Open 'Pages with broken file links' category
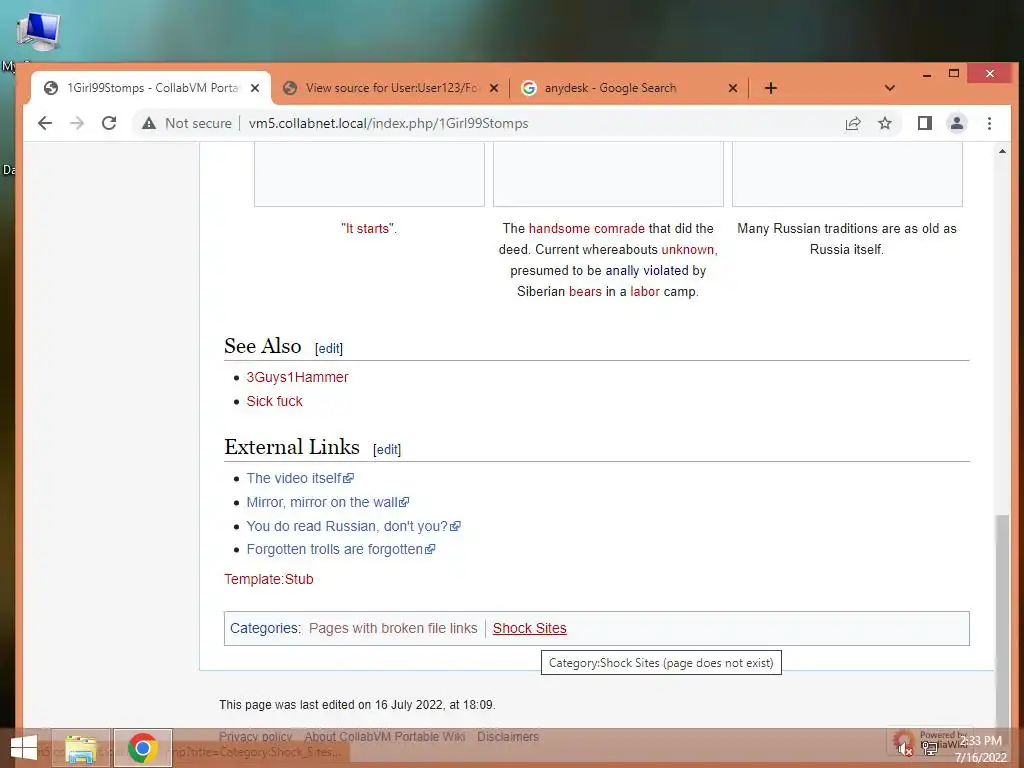This screenshot has width=1024, height=768. click(393, 628)
